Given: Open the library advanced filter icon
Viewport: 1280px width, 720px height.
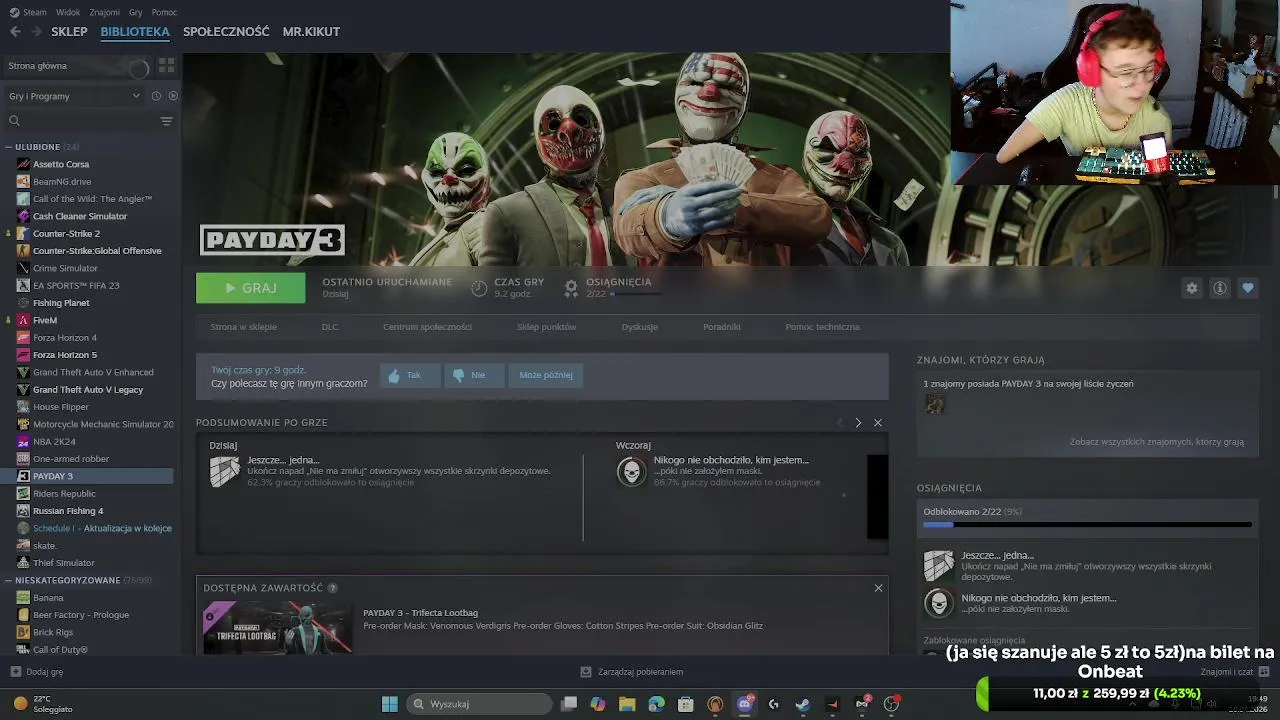Looking at the screenshot, I should pos(167,121).
